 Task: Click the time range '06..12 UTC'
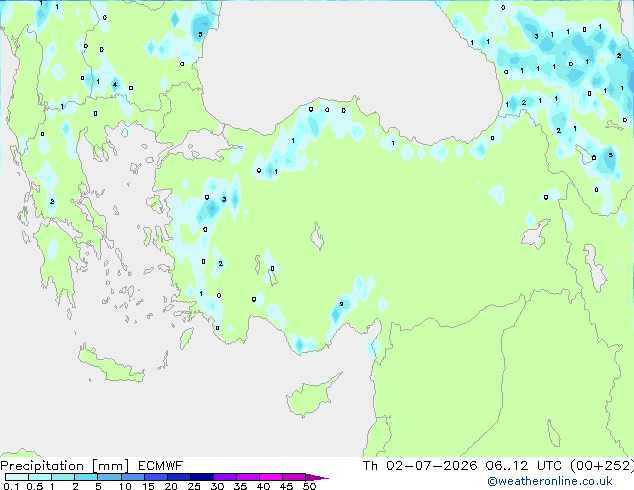(x=524, y=466)
